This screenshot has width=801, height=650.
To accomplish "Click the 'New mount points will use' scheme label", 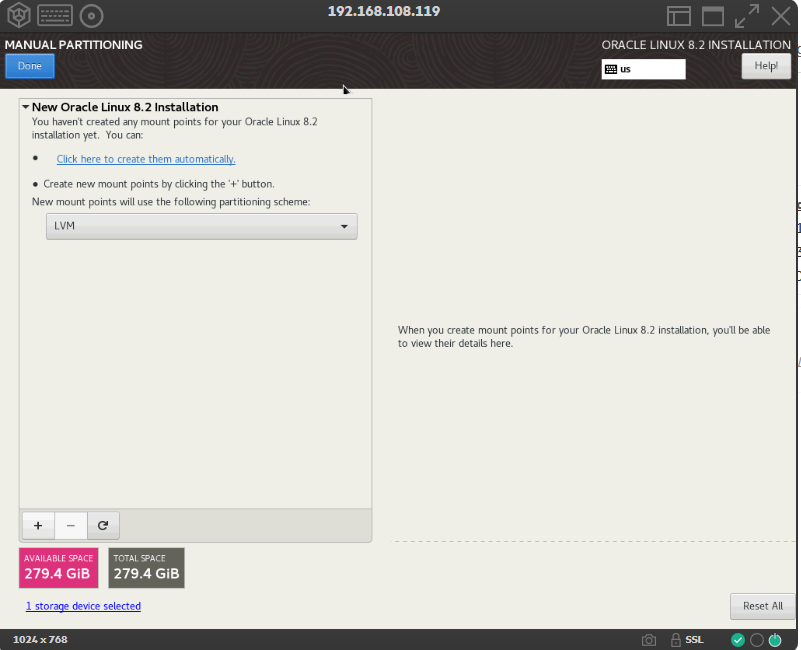I will point(171,202).
